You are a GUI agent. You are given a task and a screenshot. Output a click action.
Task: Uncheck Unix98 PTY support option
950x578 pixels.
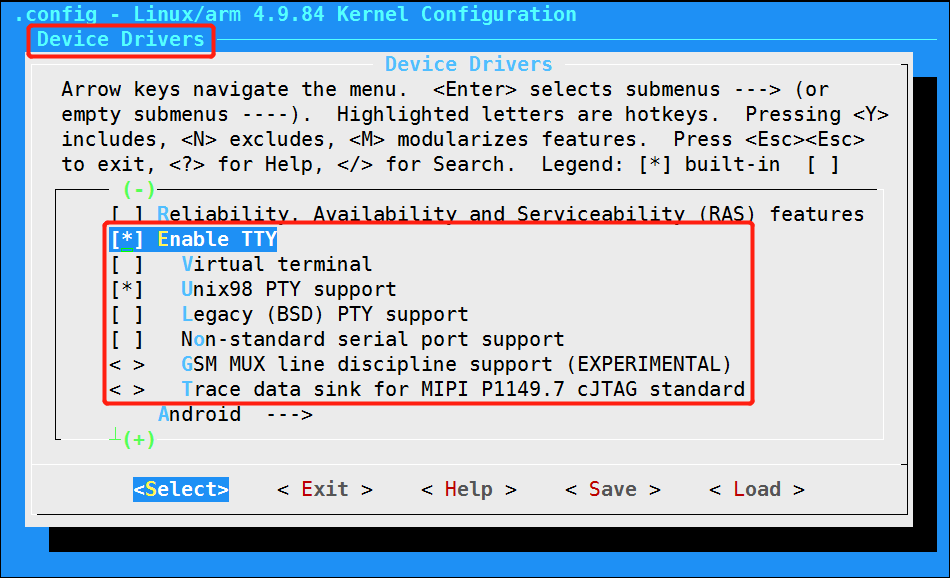(x=127, y=290)
